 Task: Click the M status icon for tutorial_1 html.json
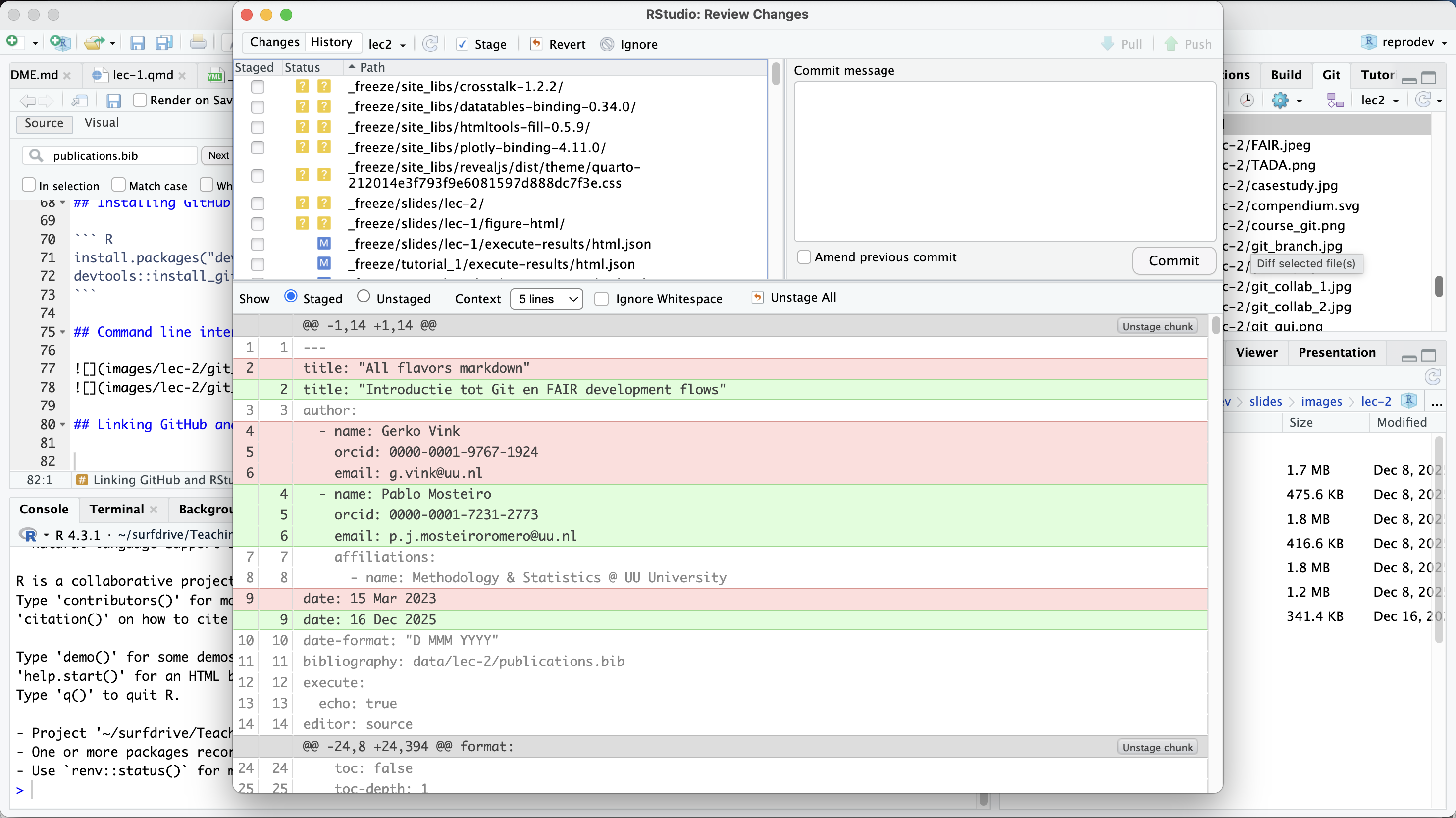click(x=324, y=264)
